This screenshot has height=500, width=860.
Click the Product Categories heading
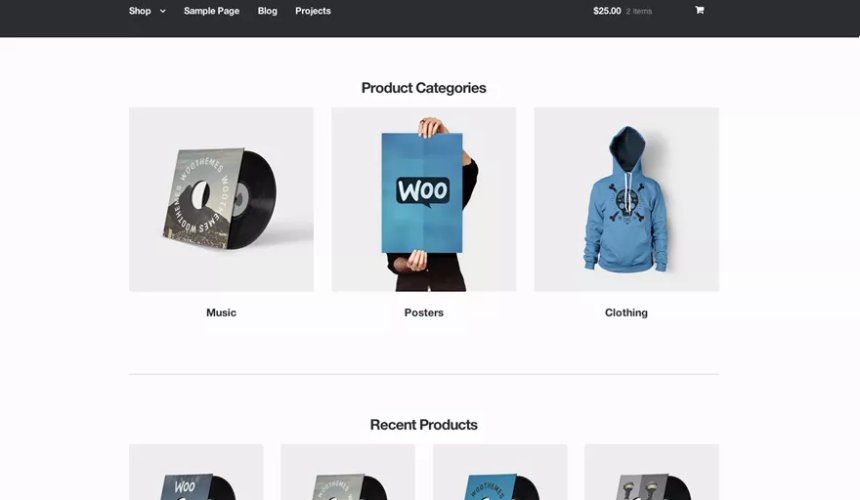tap(424, 88)
